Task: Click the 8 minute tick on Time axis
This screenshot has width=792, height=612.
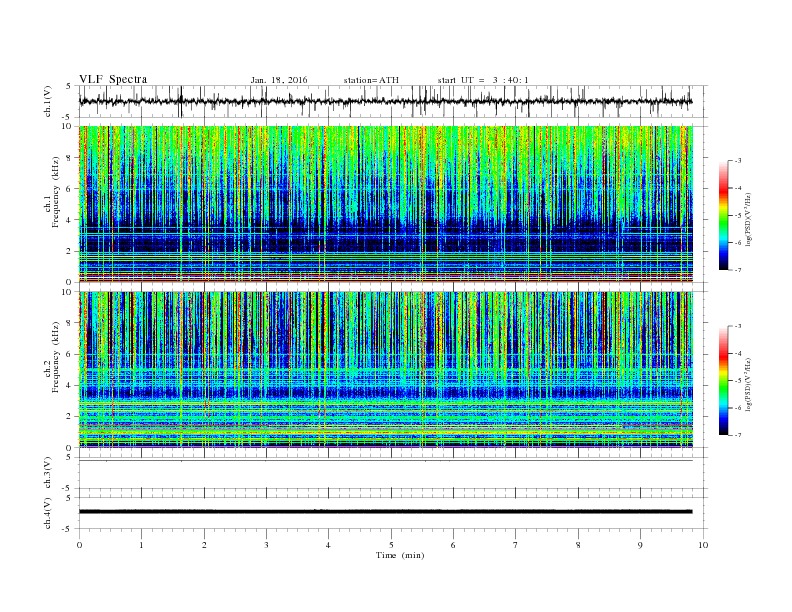Action: pos(578,545)
